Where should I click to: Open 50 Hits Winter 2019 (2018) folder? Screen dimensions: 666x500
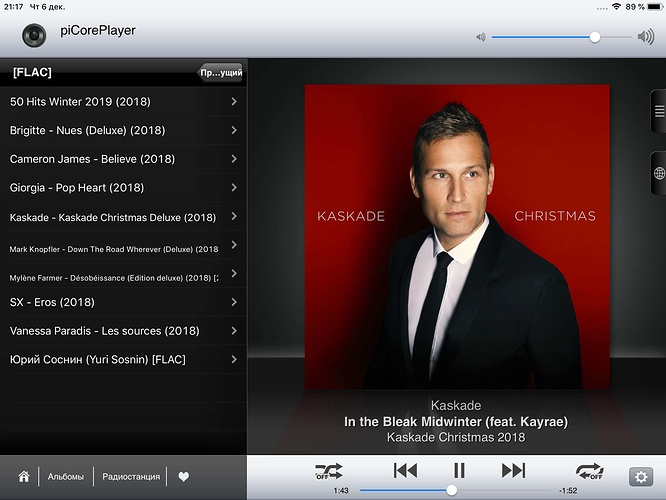tap(123, 102)
